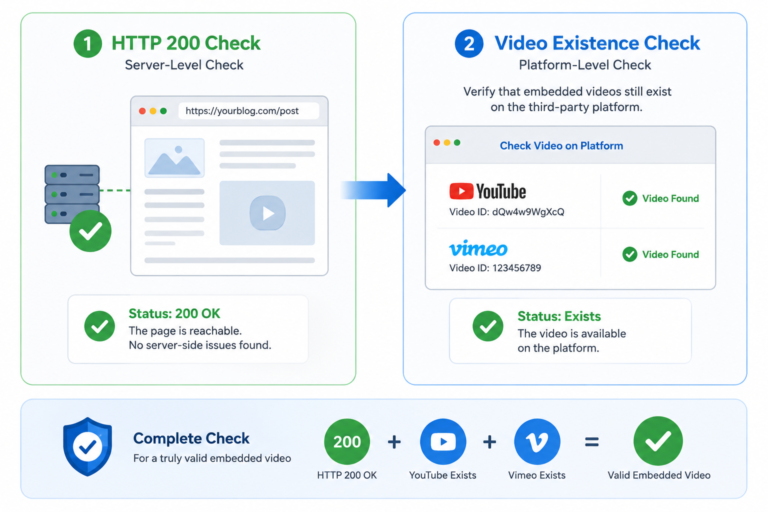The width and height of the screenshot is (768, 512).
Task: Click the Check Video on Platform title
Action: pyautogui.click(x=561, y=146)
